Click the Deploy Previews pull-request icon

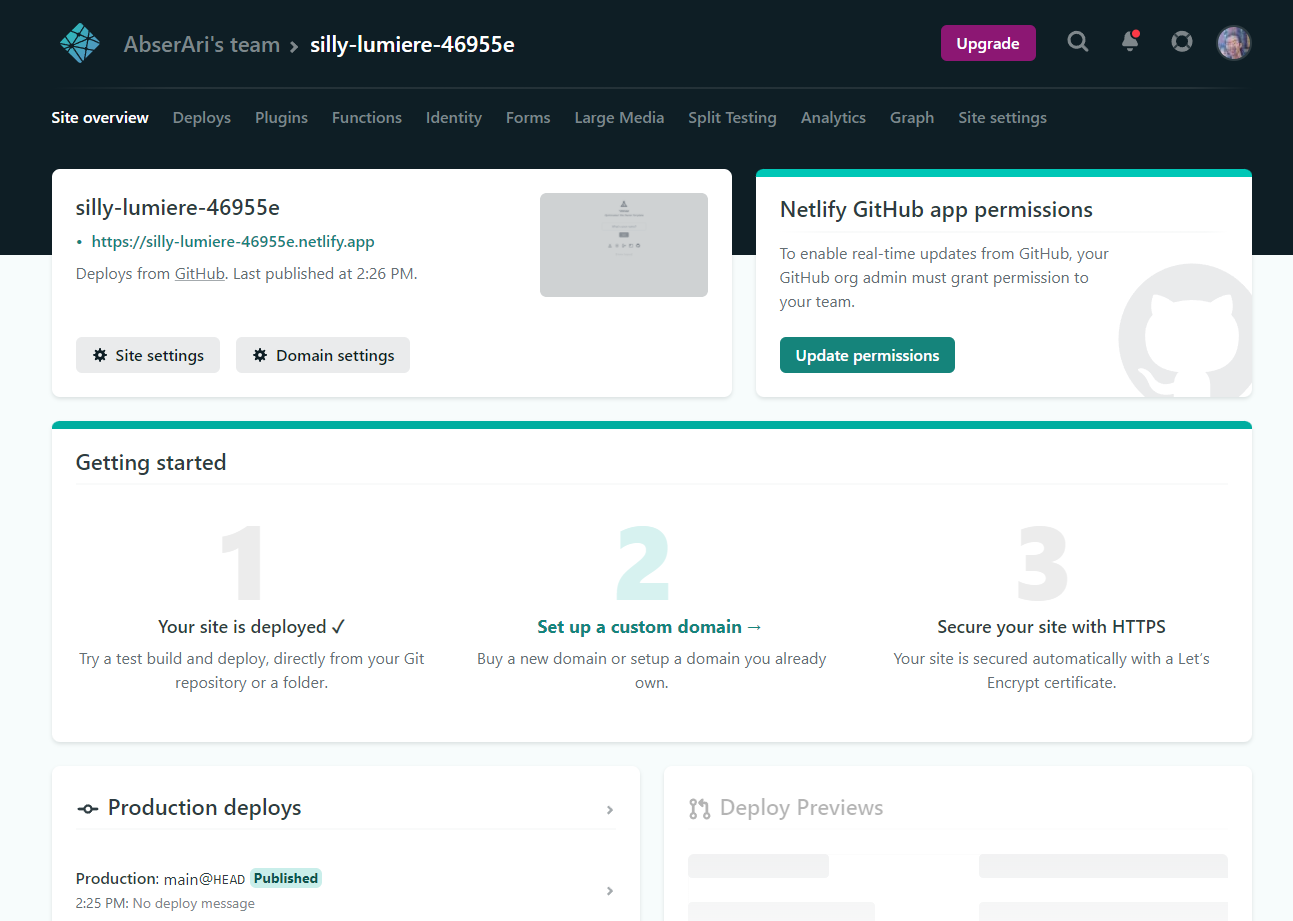(699, 808)
